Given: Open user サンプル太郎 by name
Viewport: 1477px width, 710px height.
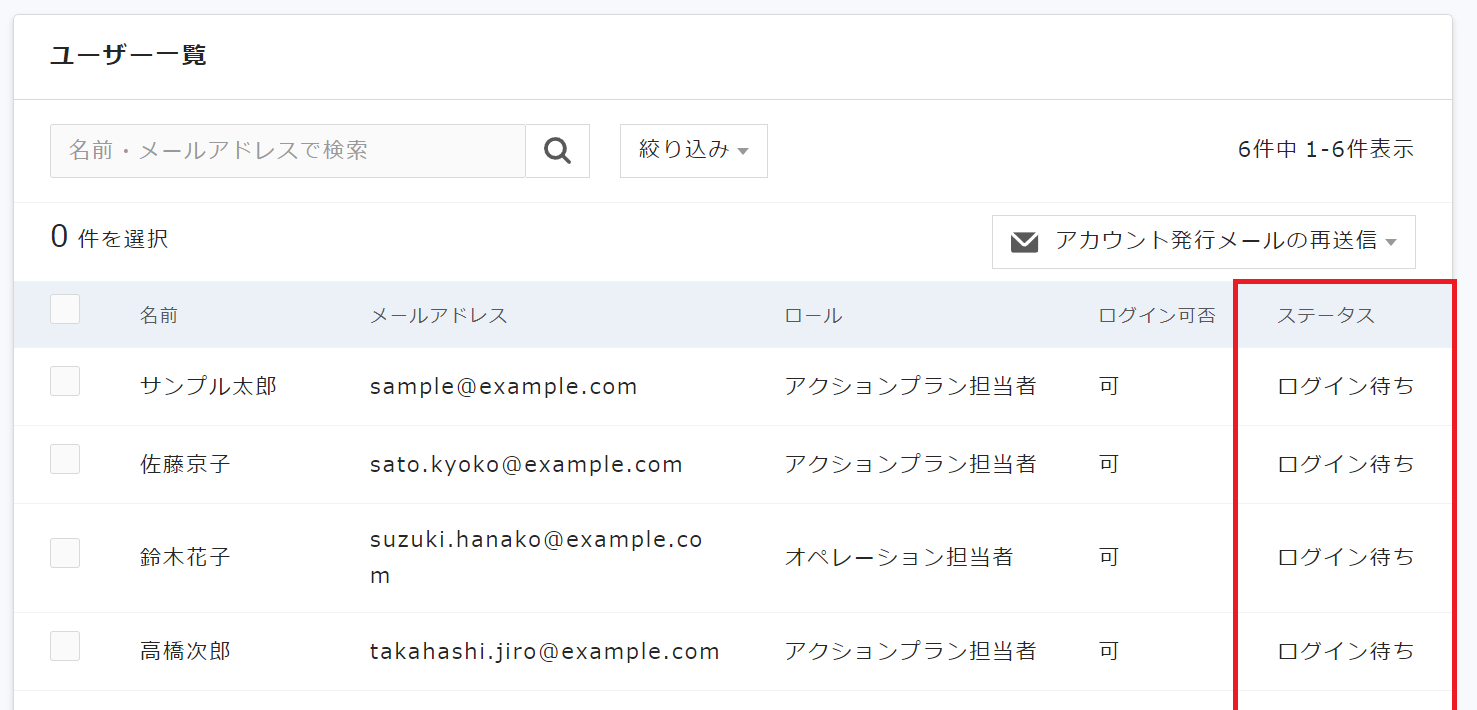Looking at the screenshot, I should tap(208, 386).
